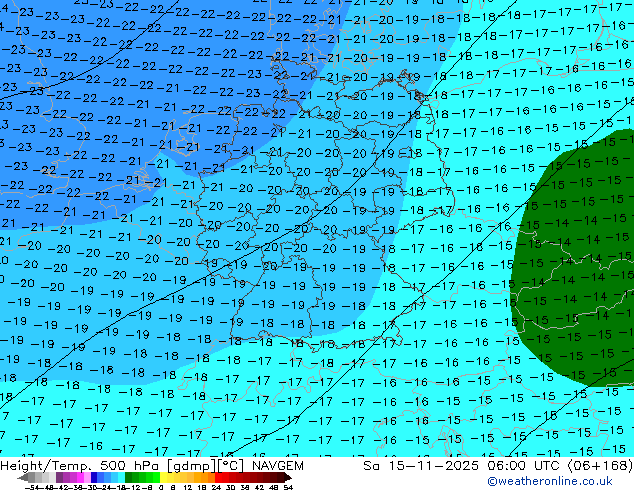
Task: Click the '(06+168)' forecast hour text
Action: [602, 466]
